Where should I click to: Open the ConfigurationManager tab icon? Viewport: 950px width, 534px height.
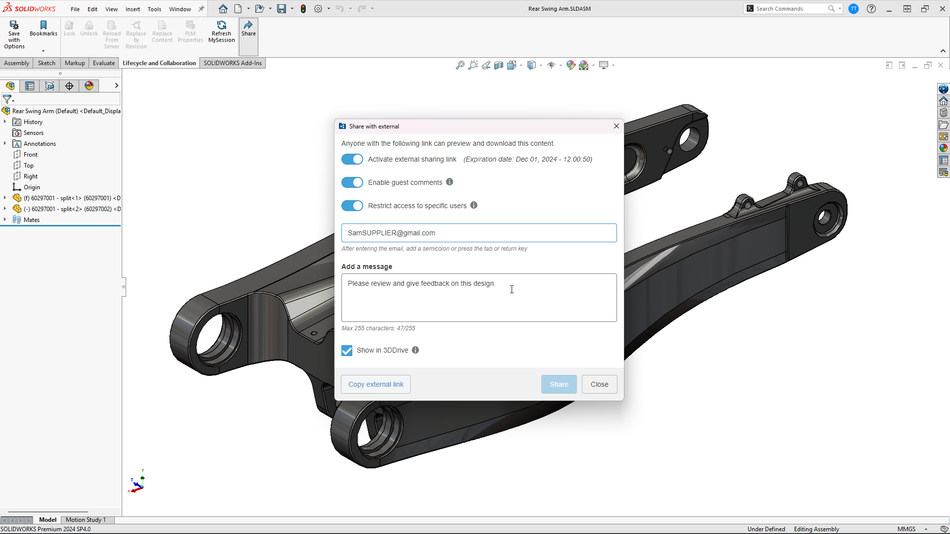(x=49, y=86)
